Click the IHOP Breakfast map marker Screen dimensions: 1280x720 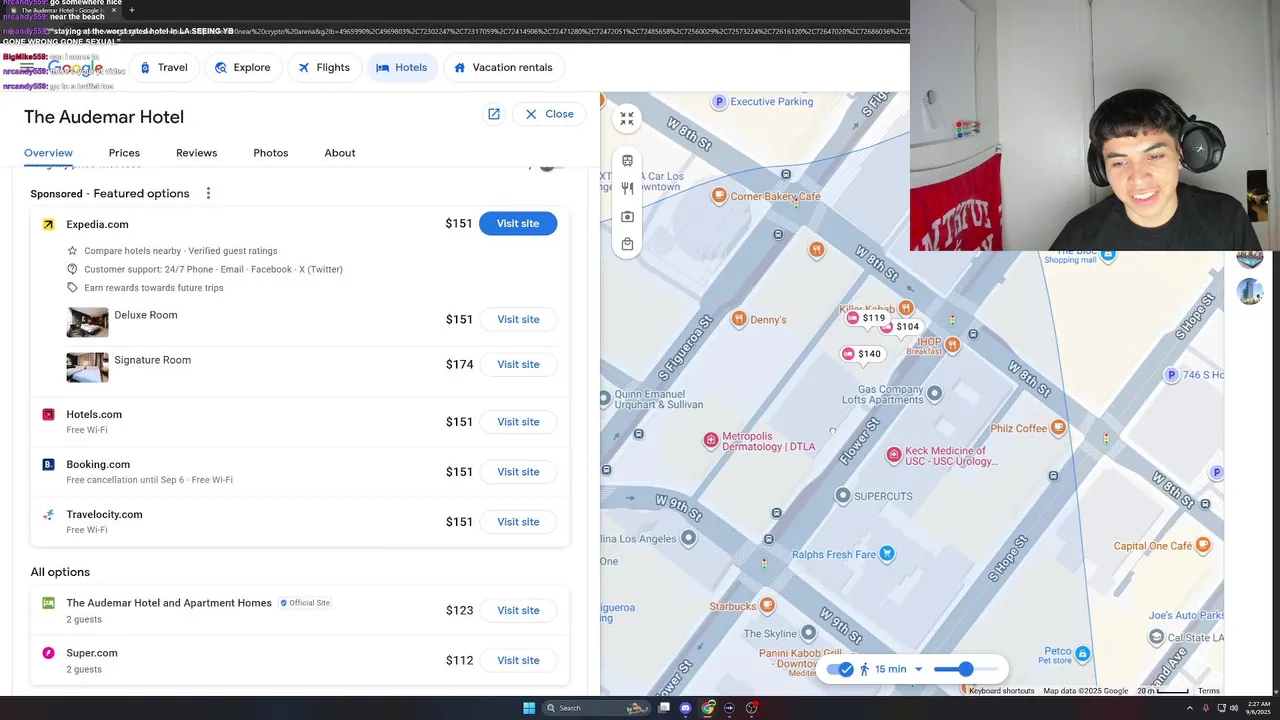coord(952,345)
